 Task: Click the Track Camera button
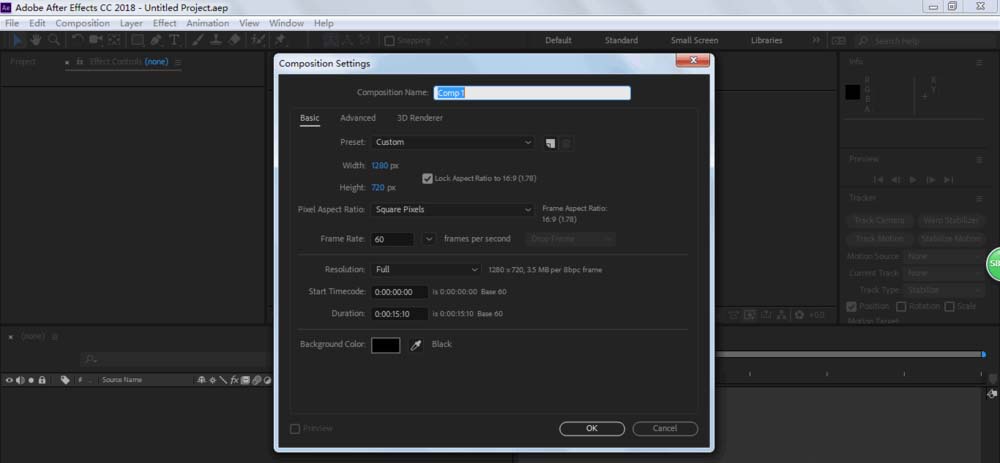click(879, 221)
